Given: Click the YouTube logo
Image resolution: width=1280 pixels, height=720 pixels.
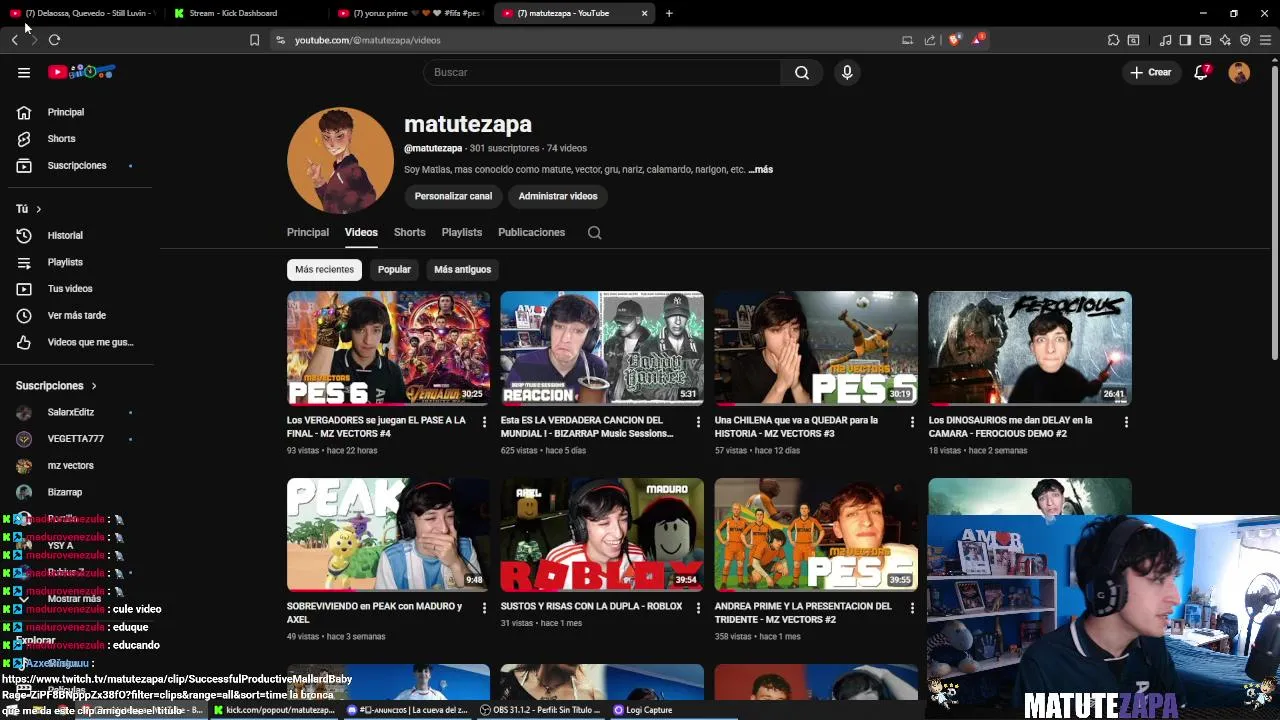Looking at the screenshot, I should [82, 72].
